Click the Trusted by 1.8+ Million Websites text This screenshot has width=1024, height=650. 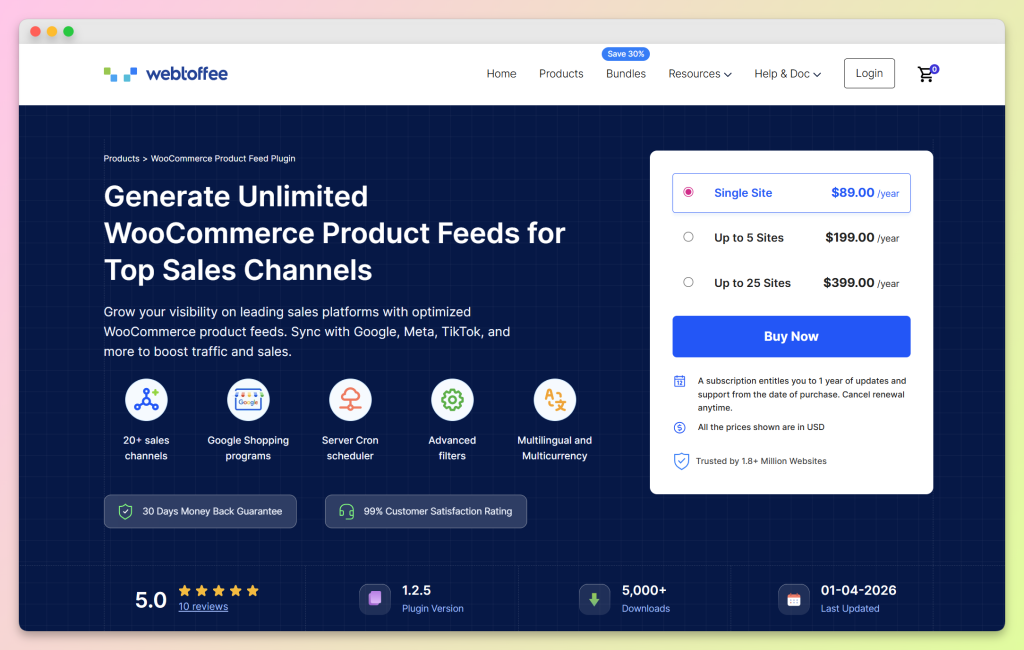761,461
